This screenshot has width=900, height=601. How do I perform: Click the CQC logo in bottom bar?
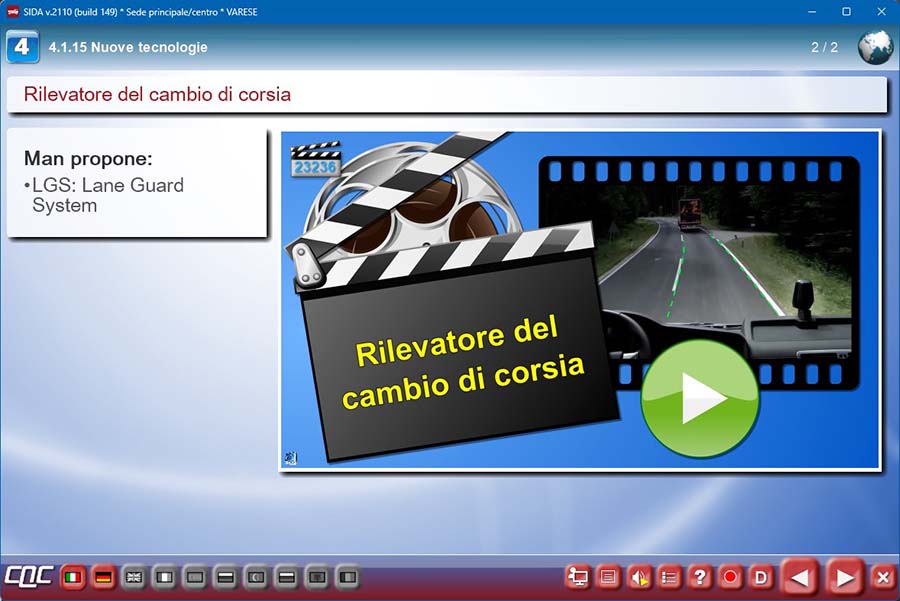pyautogui.click(x=28, y=577)
